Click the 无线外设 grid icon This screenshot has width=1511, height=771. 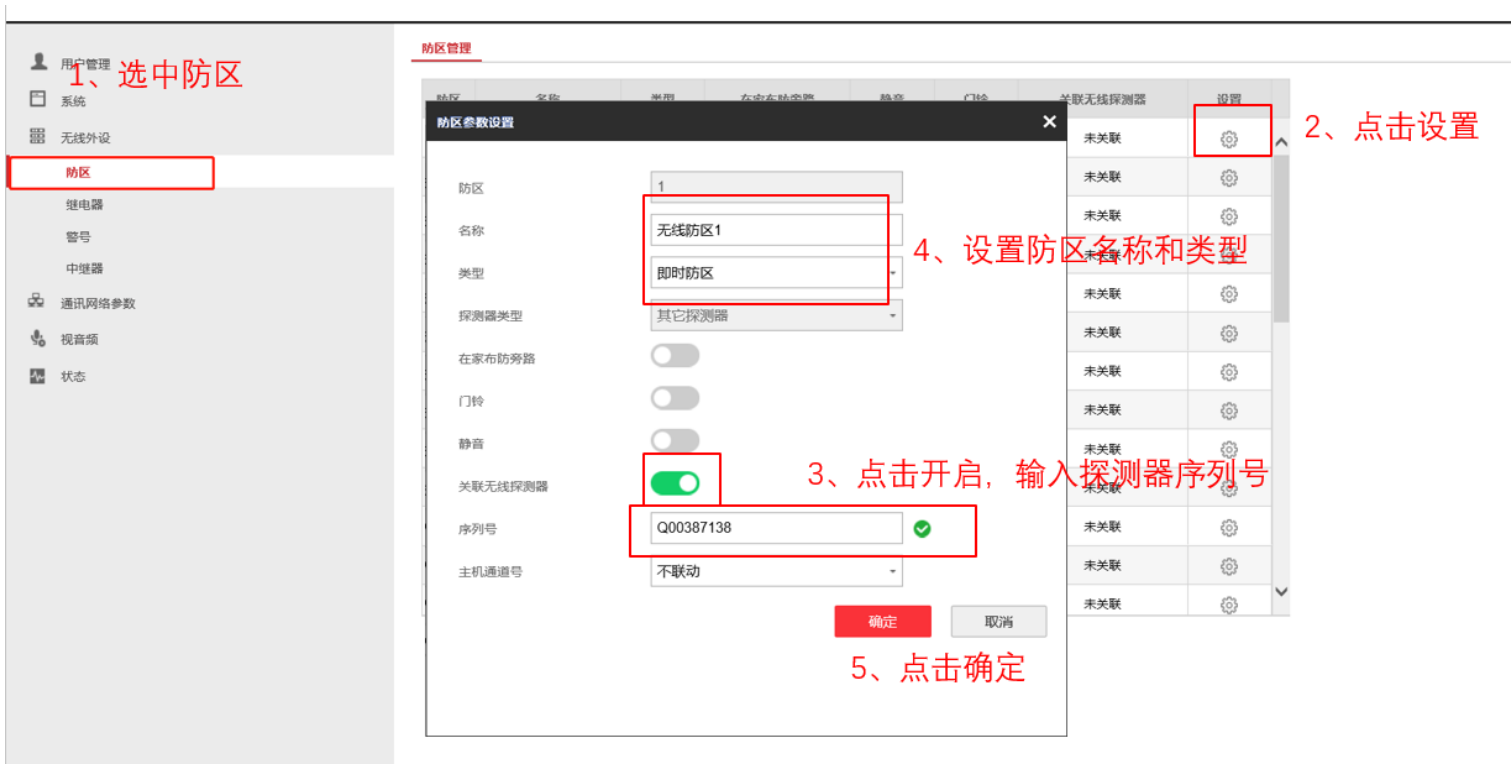click(38, 136)
